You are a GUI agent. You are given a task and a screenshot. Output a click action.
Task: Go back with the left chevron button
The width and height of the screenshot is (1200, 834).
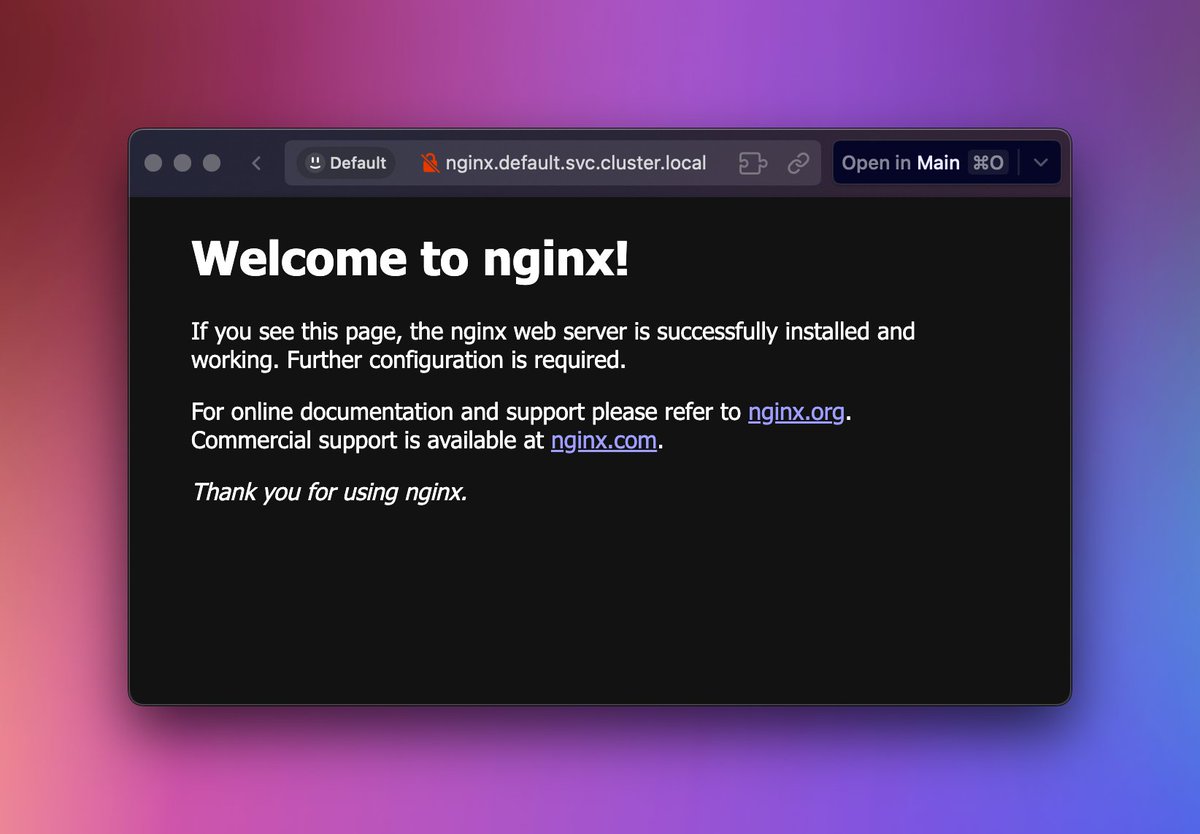[256, 163]
